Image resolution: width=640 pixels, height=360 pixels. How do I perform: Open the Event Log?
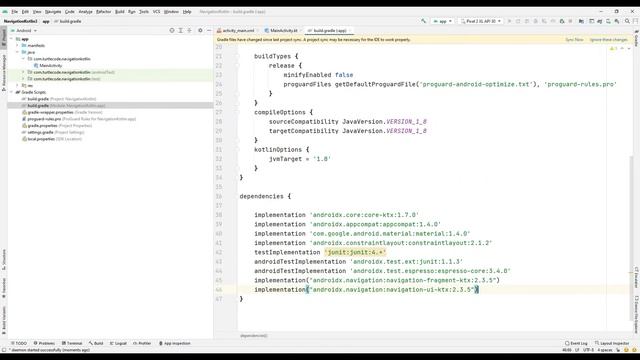coord(576,343)
